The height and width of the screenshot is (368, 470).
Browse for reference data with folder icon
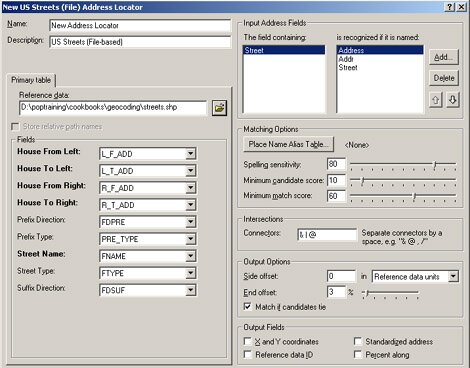tap(220, 108)
